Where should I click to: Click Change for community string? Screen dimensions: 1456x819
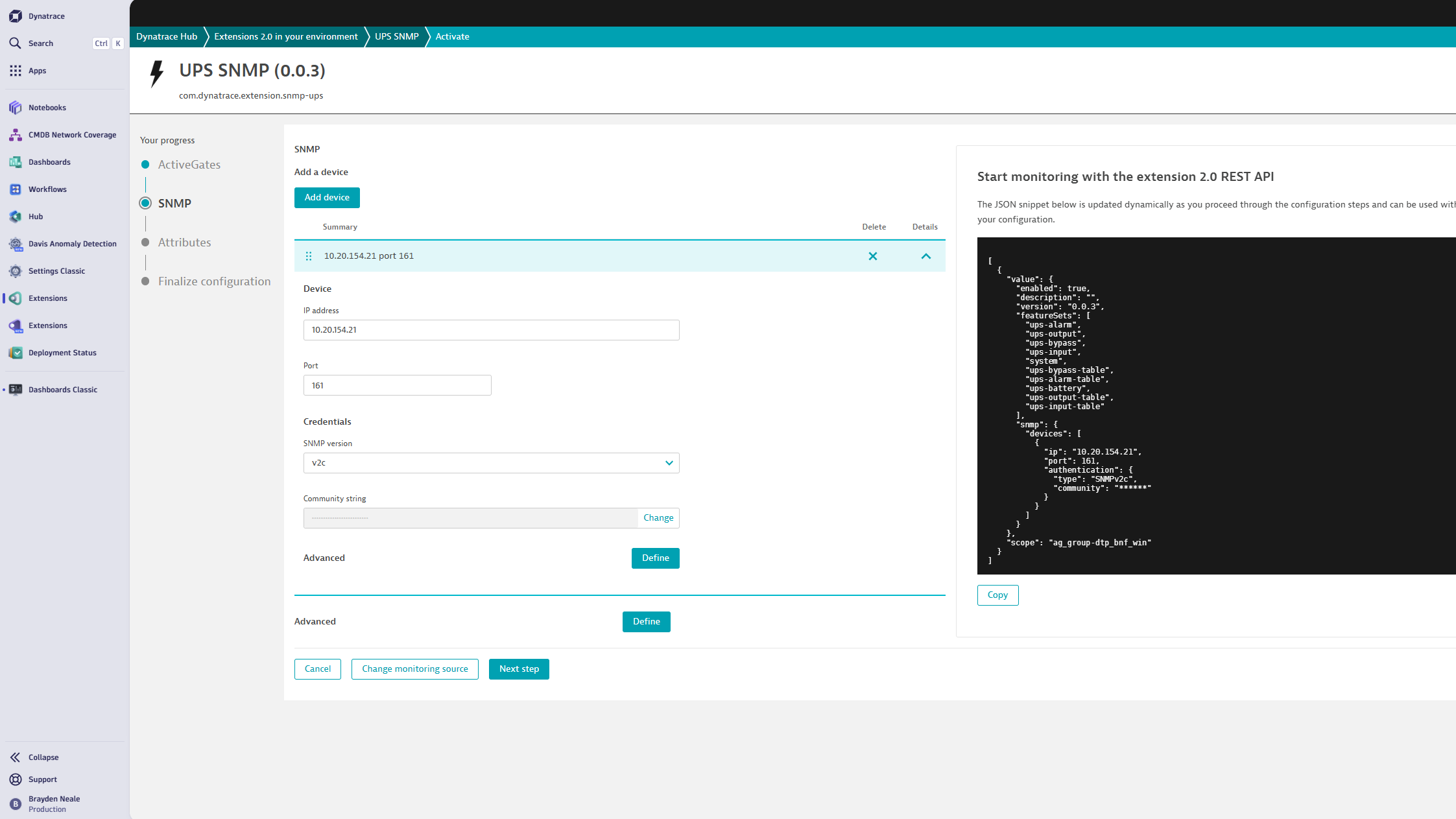(x=658, y=517)
